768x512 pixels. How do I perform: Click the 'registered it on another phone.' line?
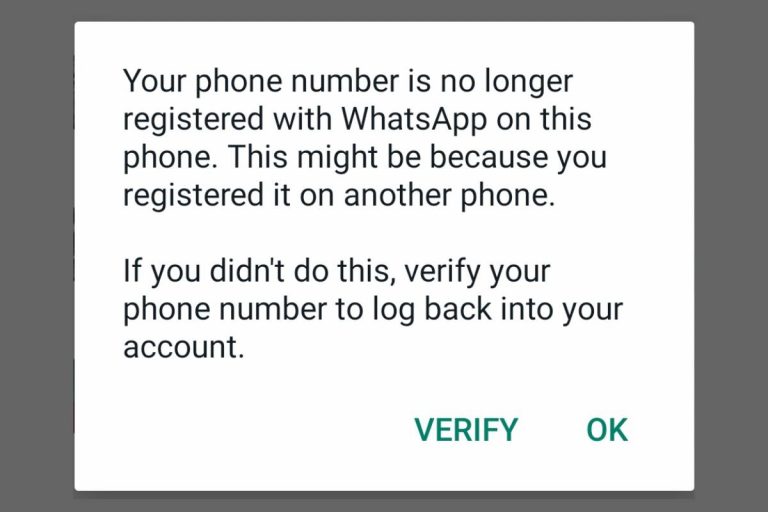(x=339, y=195)
